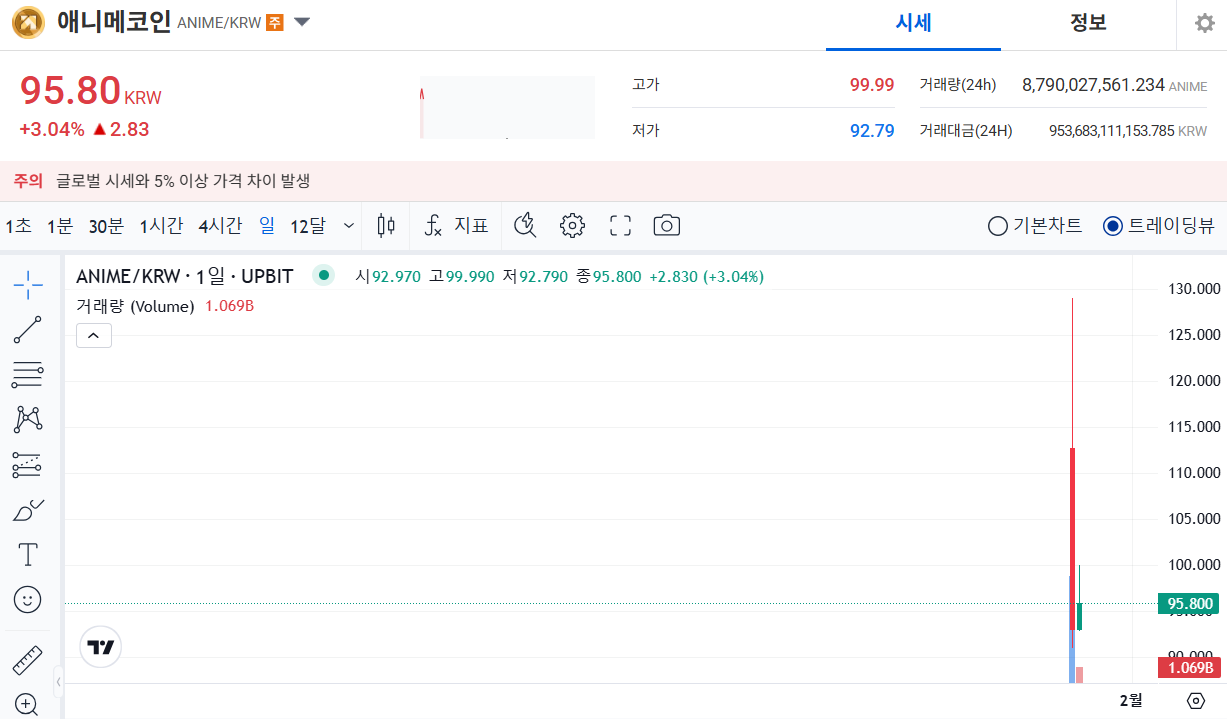The height and width of the screenshot is (719, 1227).
Task: Open page settings gear at top right
Action: pos(1205,23)
